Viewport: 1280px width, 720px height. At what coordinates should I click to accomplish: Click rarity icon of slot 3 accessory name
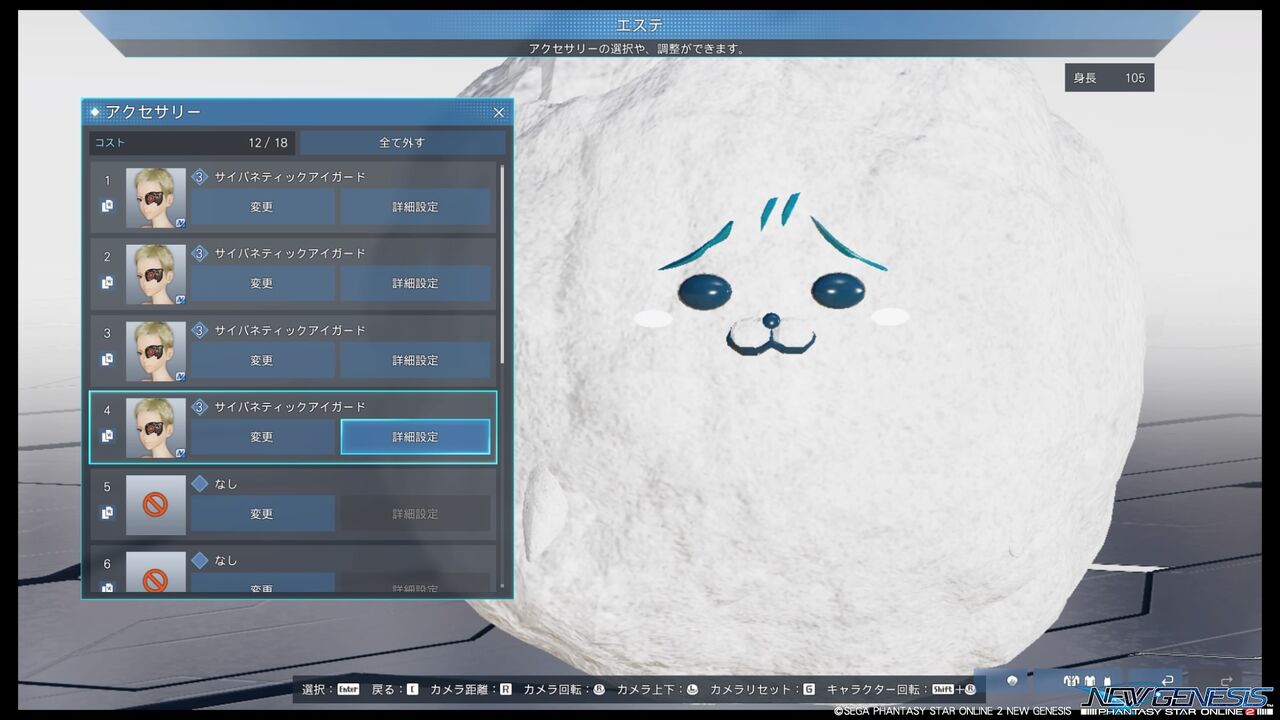tap(199, 330)
